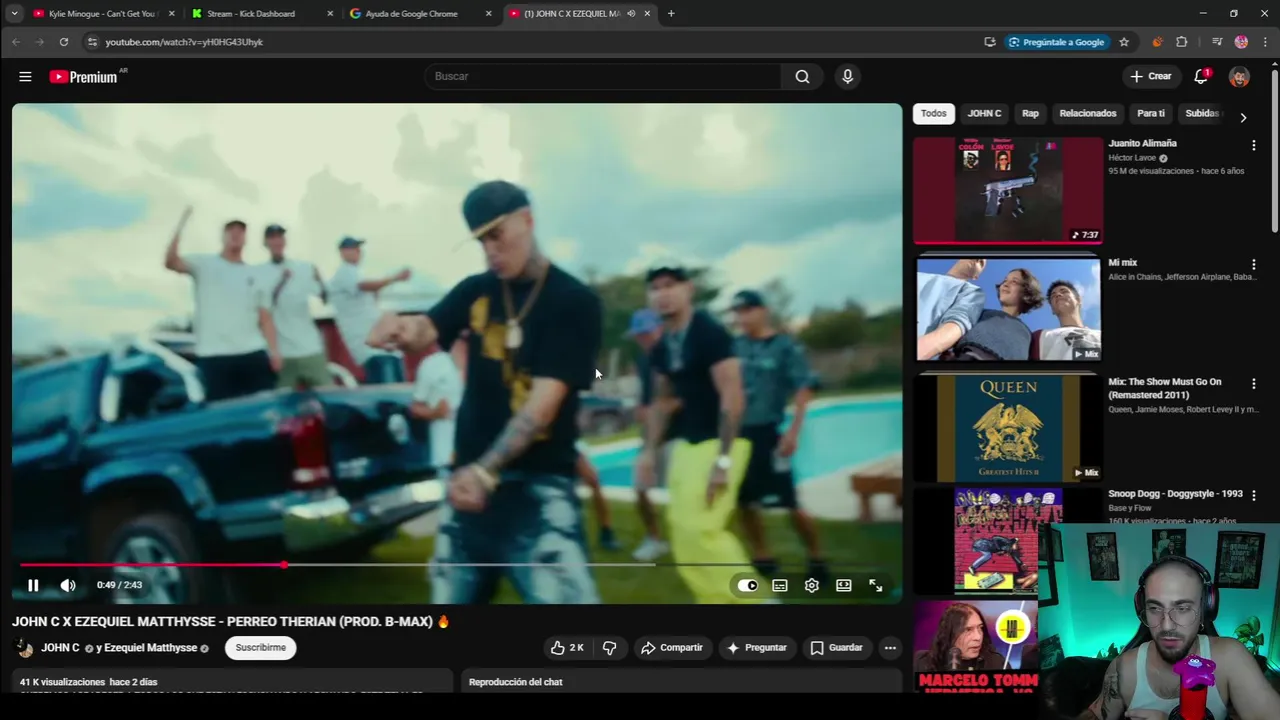Viewport: 1280px width, 720px height.
Task: Open Chrome media controls icon
Action: (x=1217, y=42)
